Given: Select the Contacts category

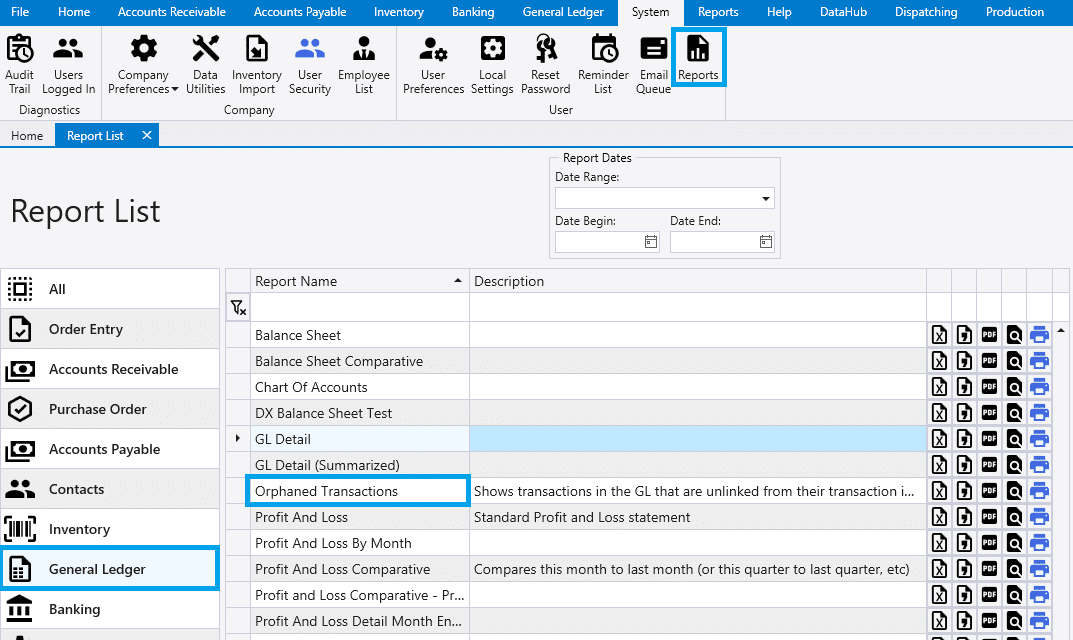Looking at the screenshot, I should tap(110, 489).
